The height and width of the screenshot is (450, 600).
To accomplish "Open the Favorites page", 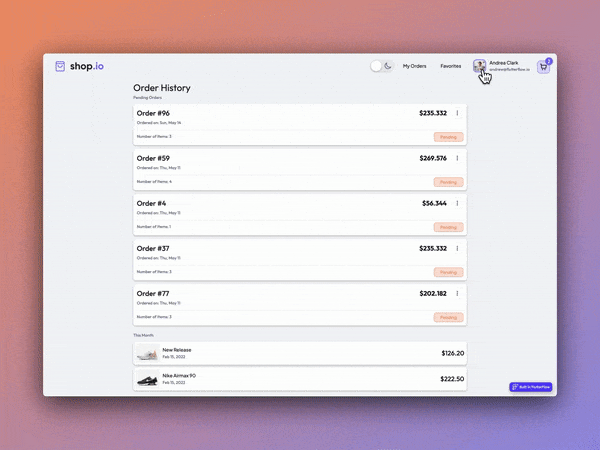I will [x=451, y=66].
